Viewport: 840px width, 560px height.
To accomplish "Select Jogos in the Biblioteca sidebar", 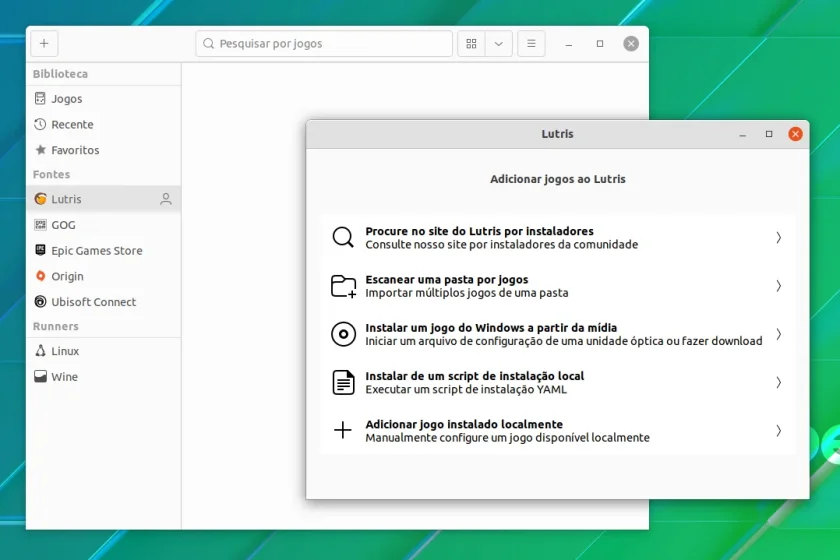I will click(103, 99).
